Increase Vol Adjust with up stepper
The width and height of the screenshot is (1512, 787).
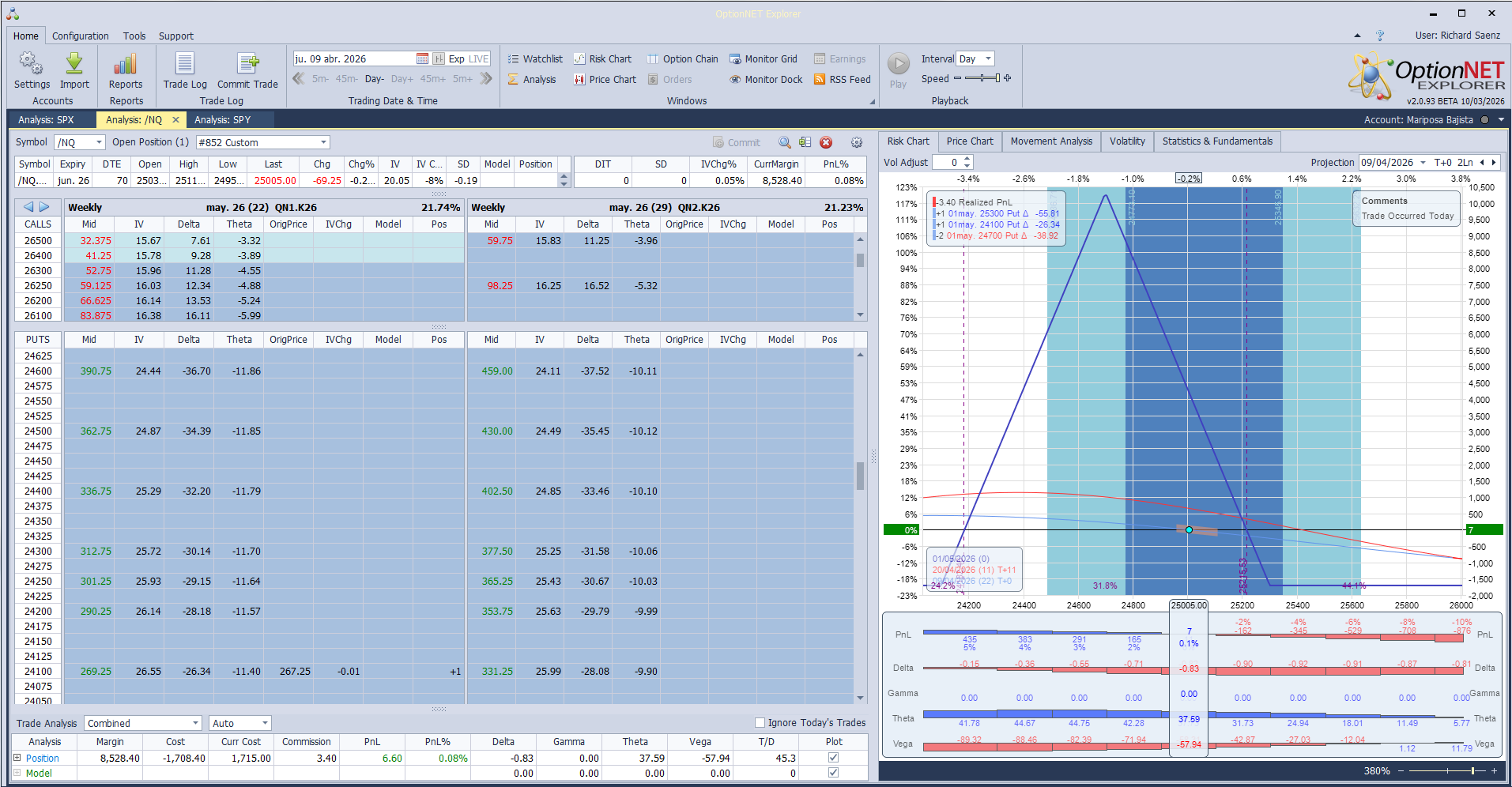coord(968,159)
